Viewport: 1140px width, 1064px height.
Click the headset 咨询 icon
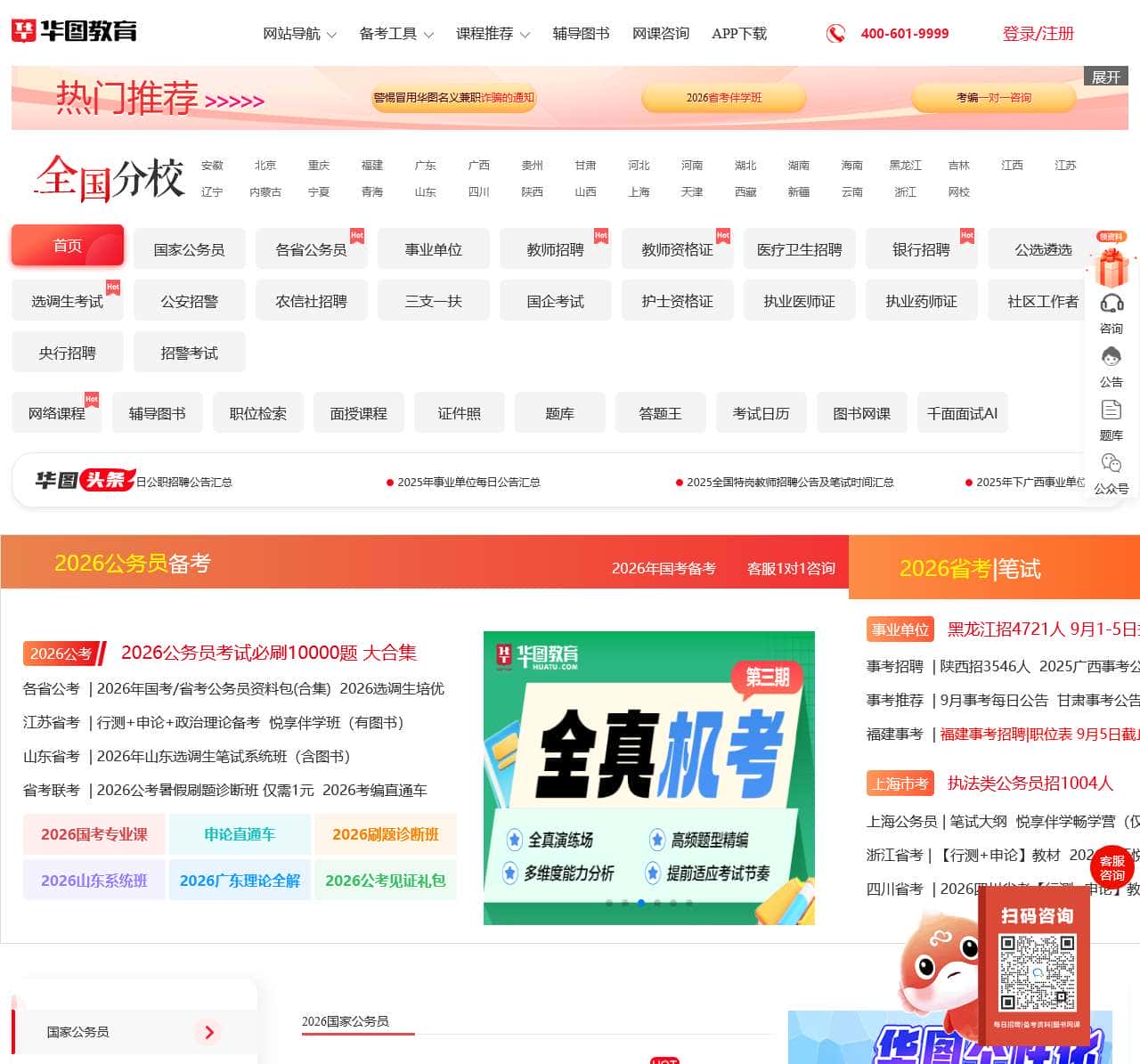[1111, 304]
